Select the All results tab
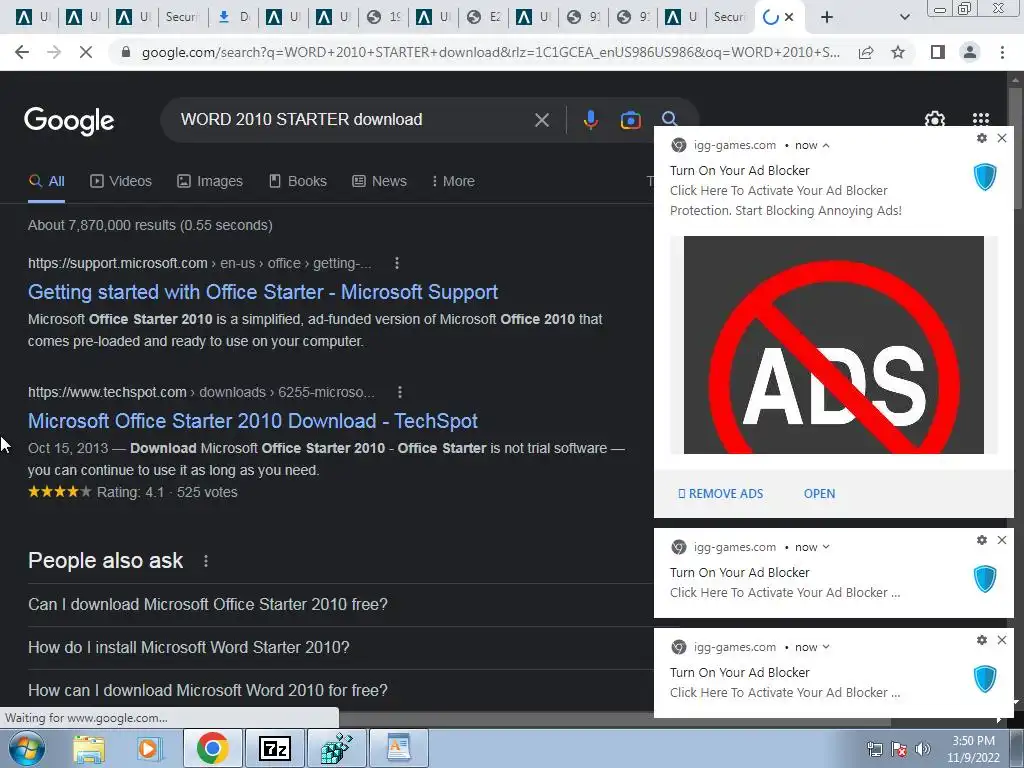 tap(46, 182)
